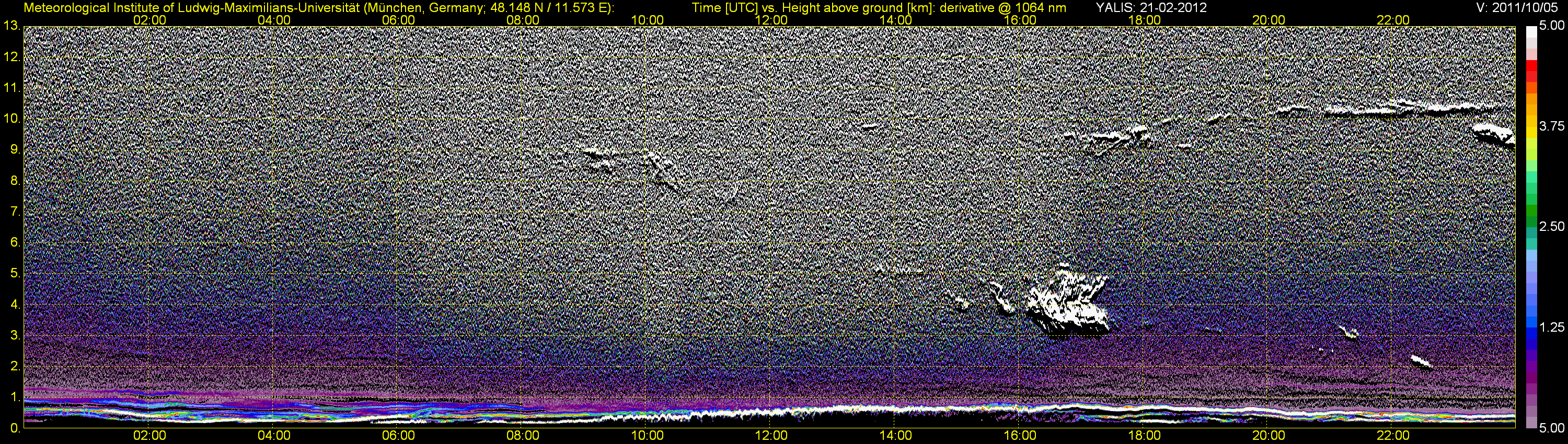The width and height of the screenshot is (1568, 444).
Task: Click the 16:00 label on the bottom time axis
Action: click(1020, 436)
